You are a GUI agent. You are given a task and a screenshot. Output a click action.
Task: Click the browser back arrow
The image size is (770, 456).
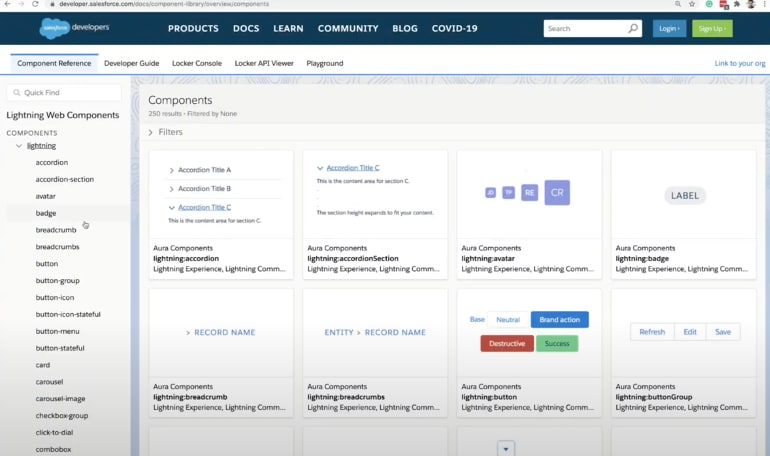click(7, 4)
